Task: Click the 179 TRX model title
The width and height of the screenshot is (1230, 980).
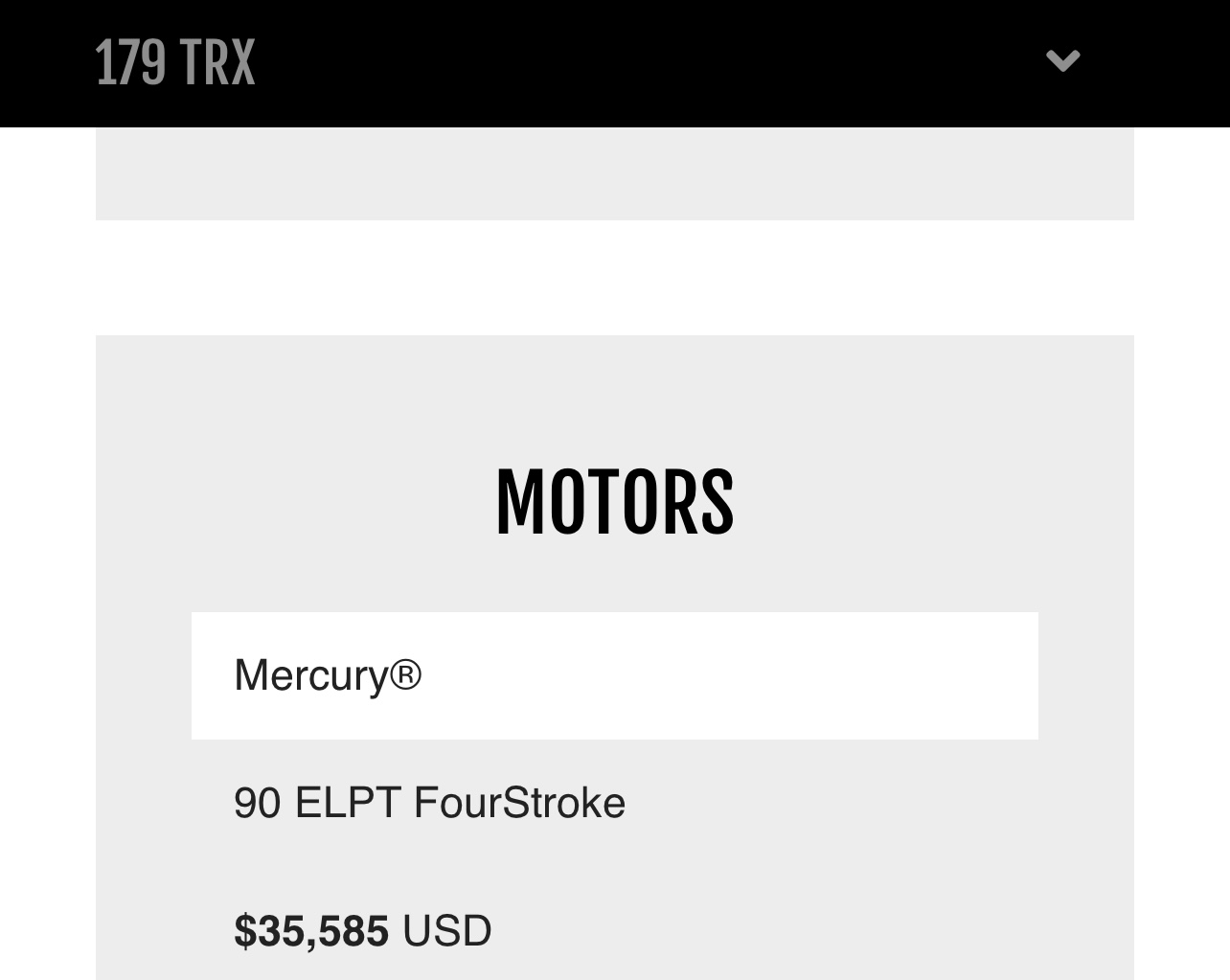Action: (175, 63)
